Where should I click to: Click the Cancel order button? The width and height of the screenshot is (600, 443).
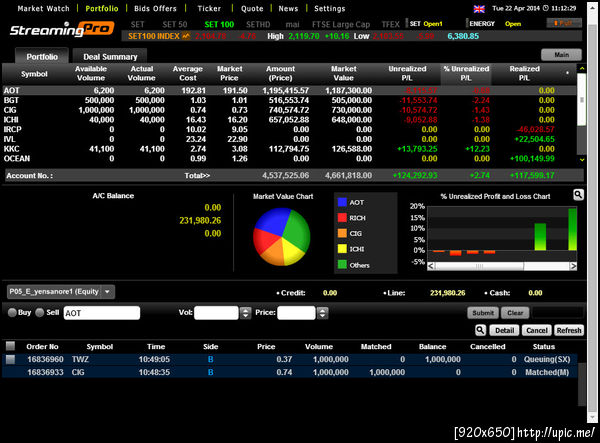point(536,330)
